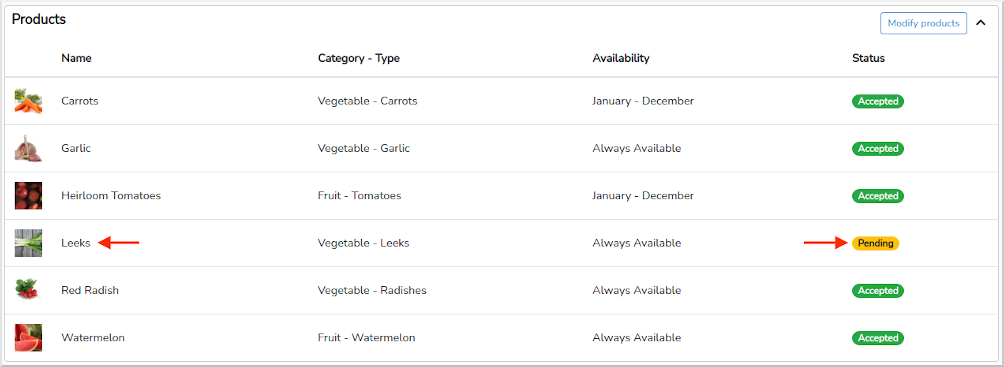Image resolution: width=1004 pixels, height=367 pixels.
Task: Open the Heirloom Tomatoes thumbnail
Action: point(28,196)
